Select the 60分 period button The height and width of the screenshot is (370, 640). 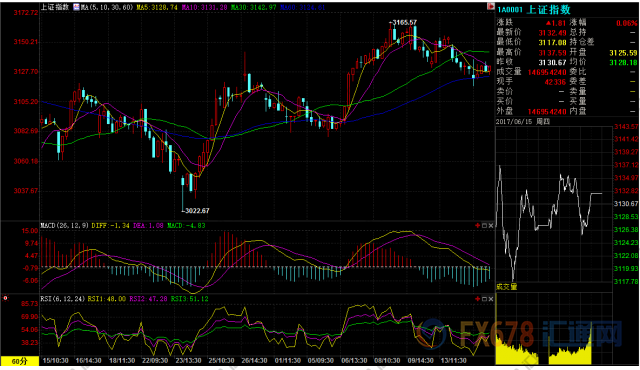[x=20, y=361]
